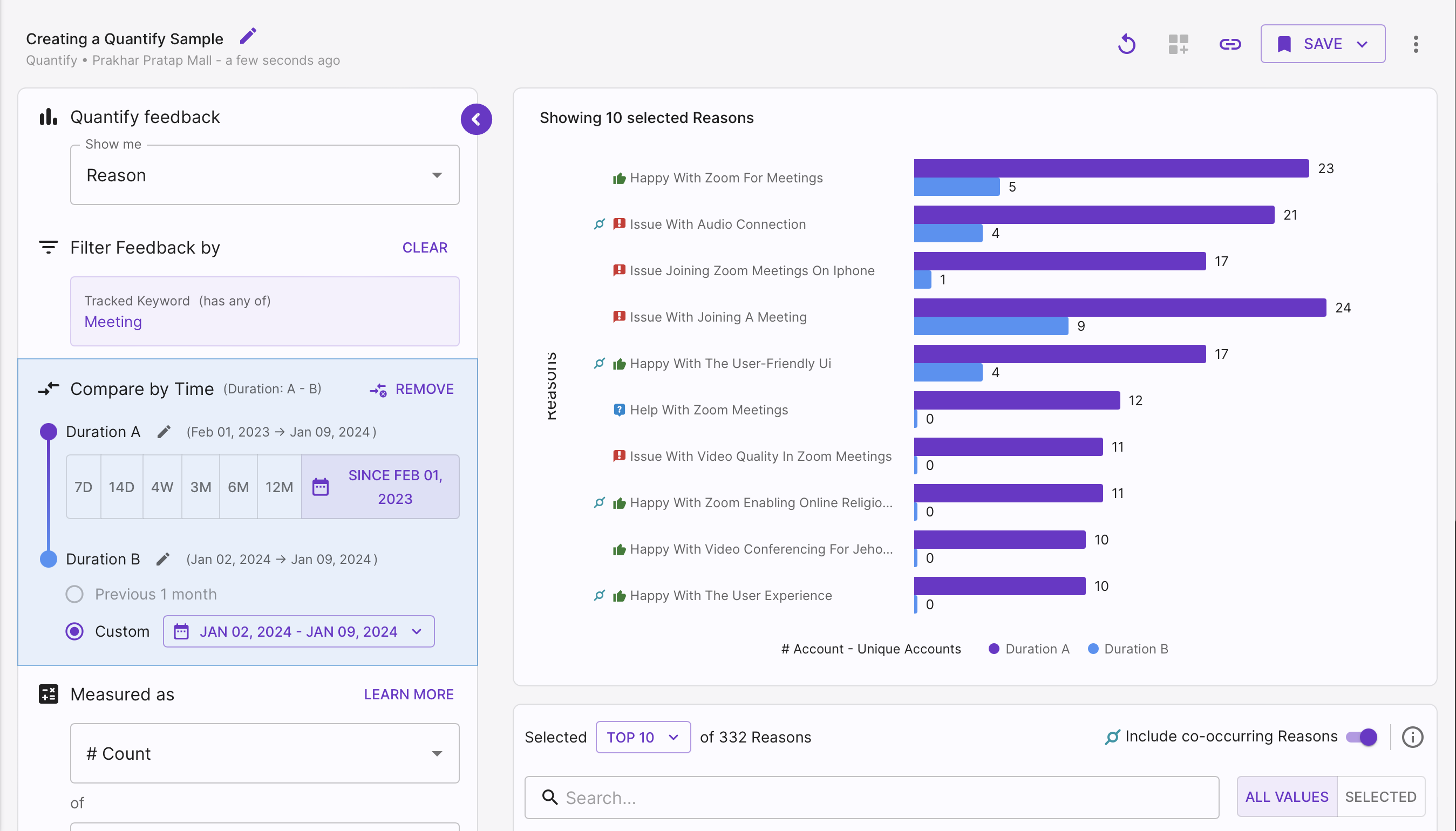Open the three-dot more options menu
Screen dimensions: 1456x831
click(1416, 44)
